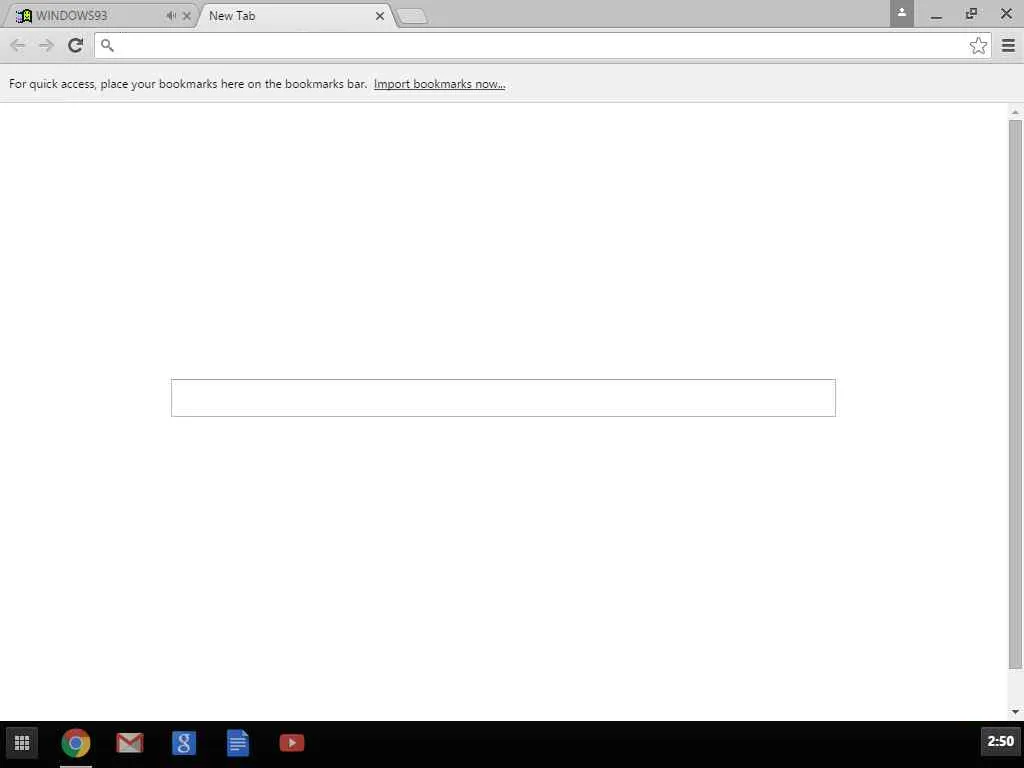
Task: Open Google Search shelf icon
Action: pos(184,743)
